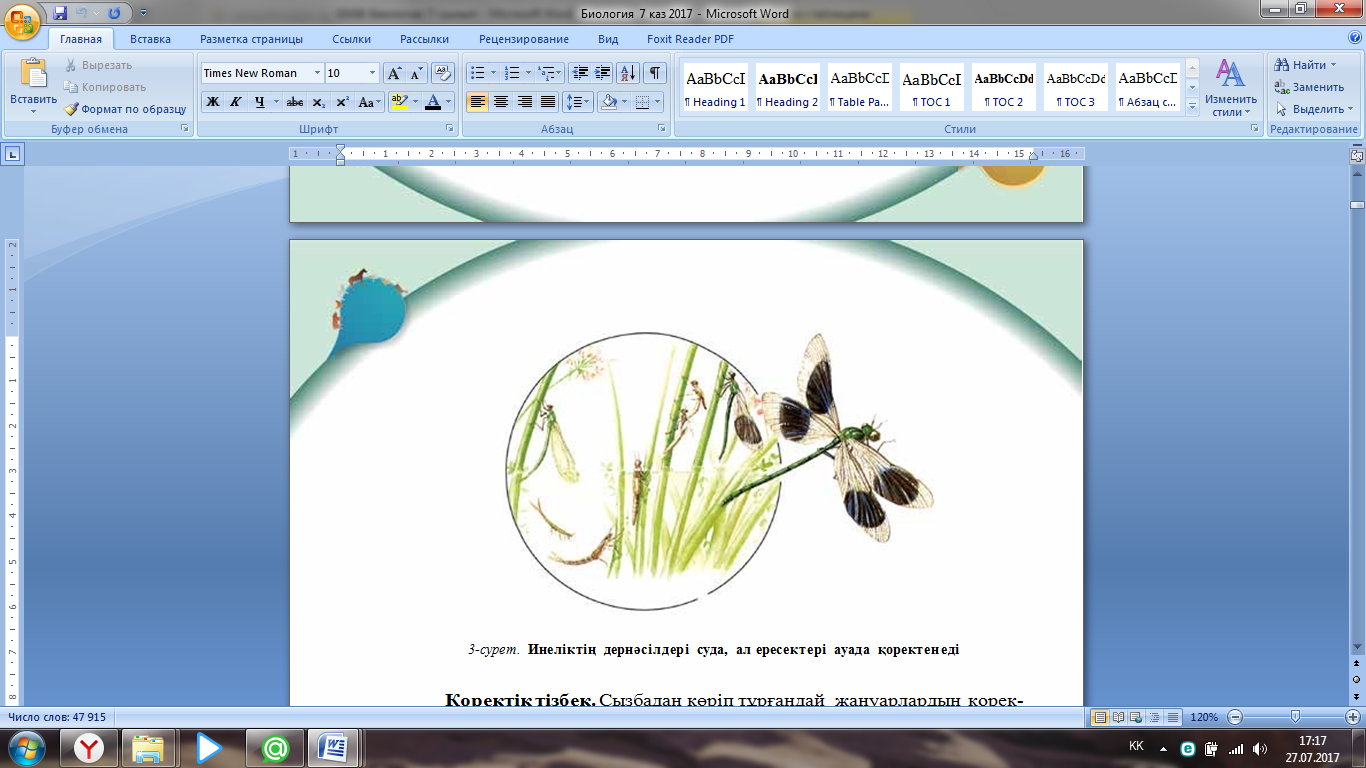Image resolution: width=1366 pixels, height=768 pixels.
Task: Click the Format Painter brush icon
Action: point(72,109)
